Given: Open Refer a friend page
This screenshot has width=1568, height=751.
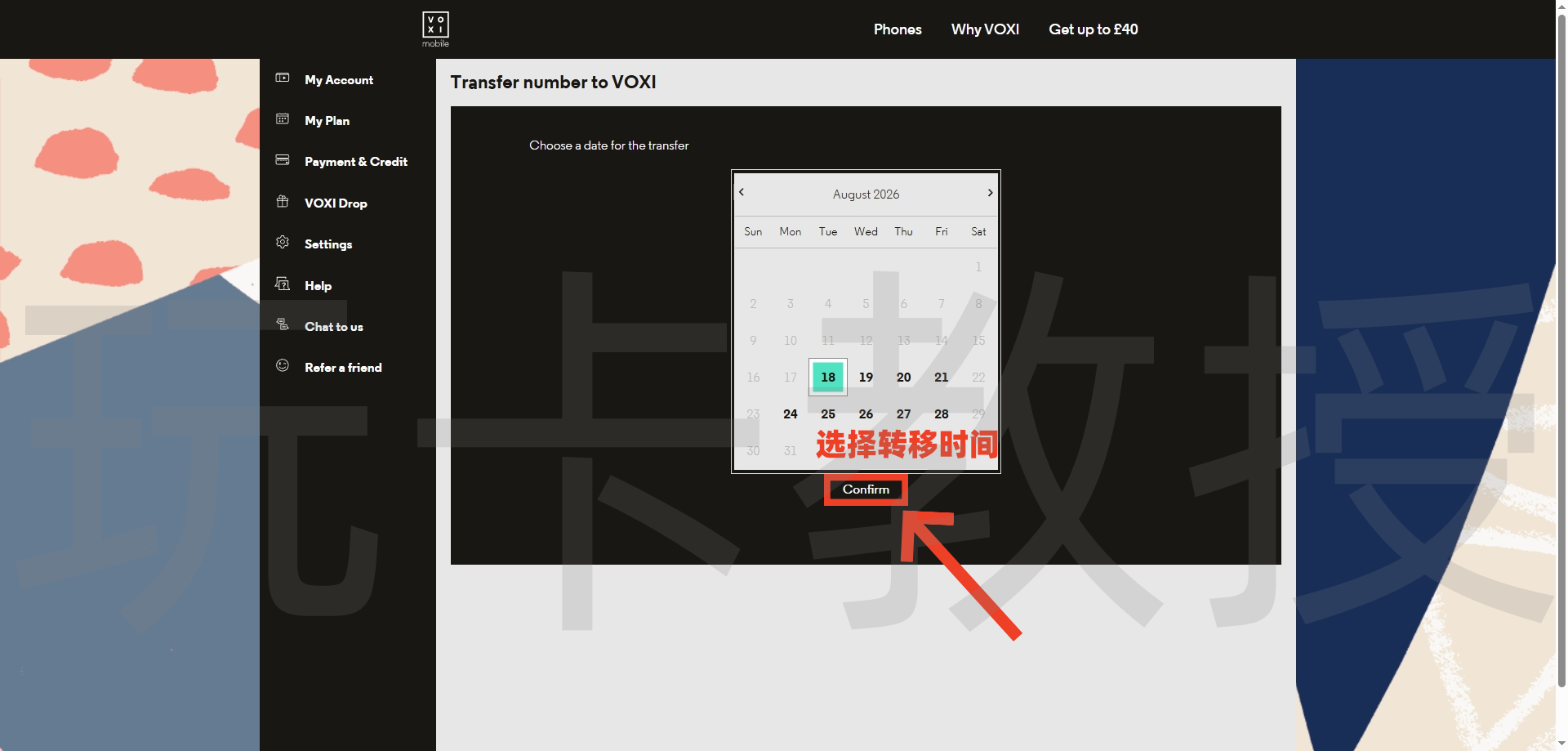Looking at the screenshot, I should tap(343, 368).
